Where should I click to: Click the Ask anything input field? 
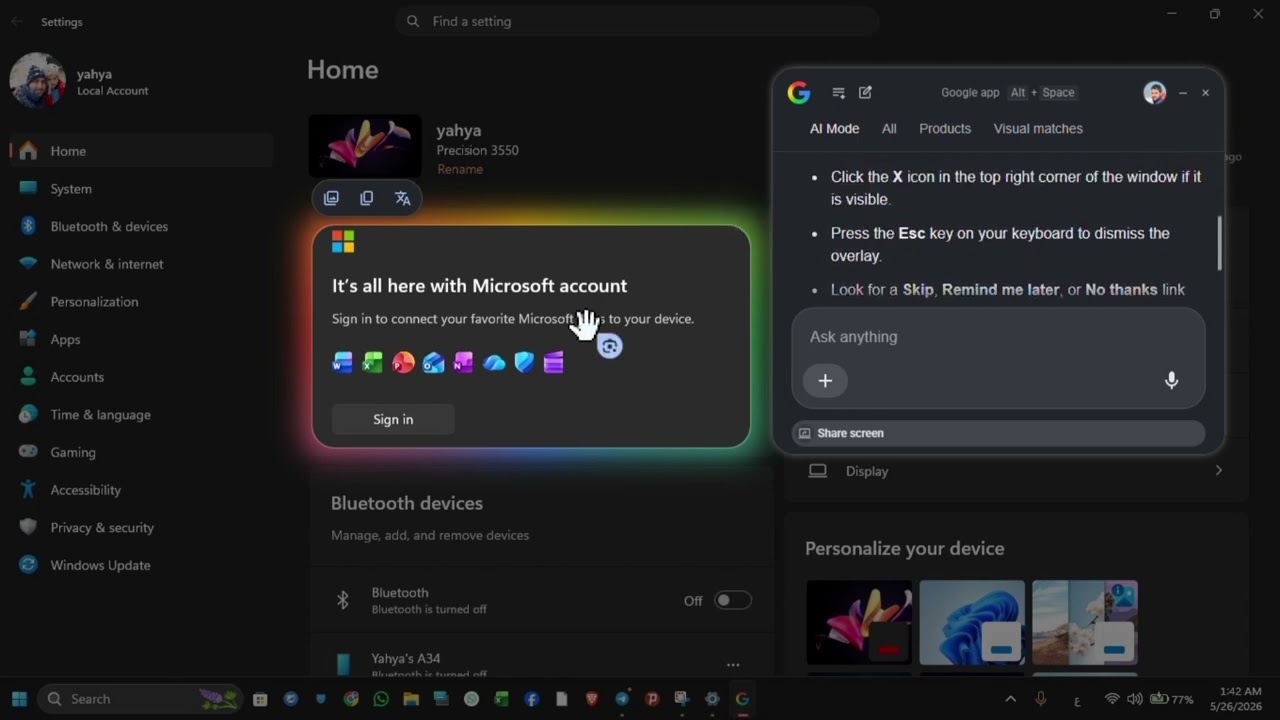click(x=998, y=337)
